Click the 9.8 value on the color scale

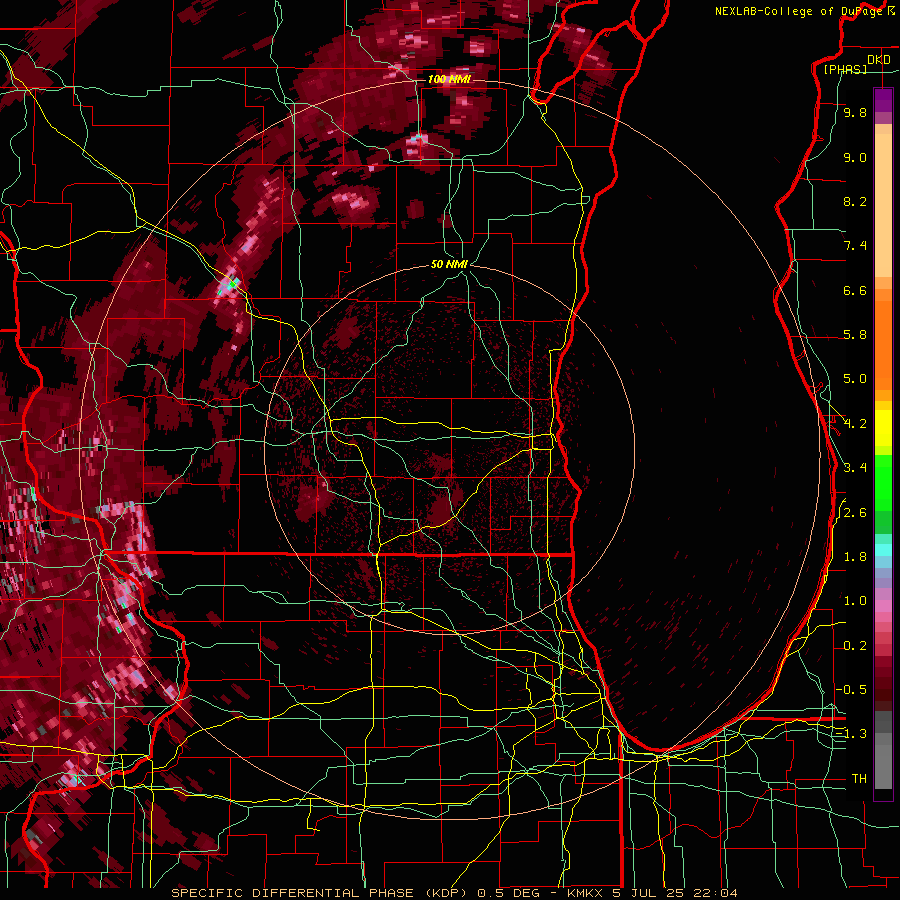[855, 113]
